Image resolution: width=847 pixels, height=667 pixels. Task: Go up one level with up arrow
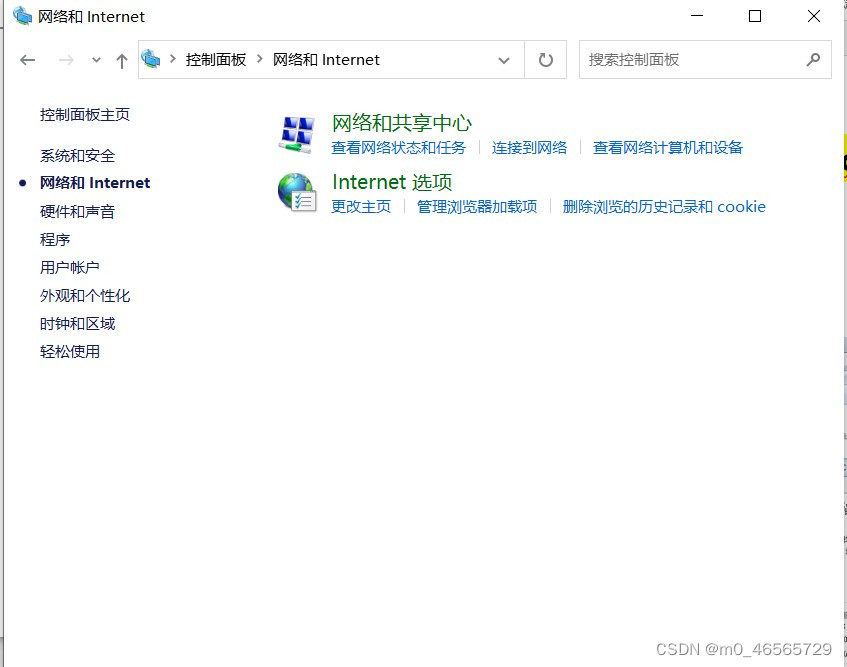point(122,60)
